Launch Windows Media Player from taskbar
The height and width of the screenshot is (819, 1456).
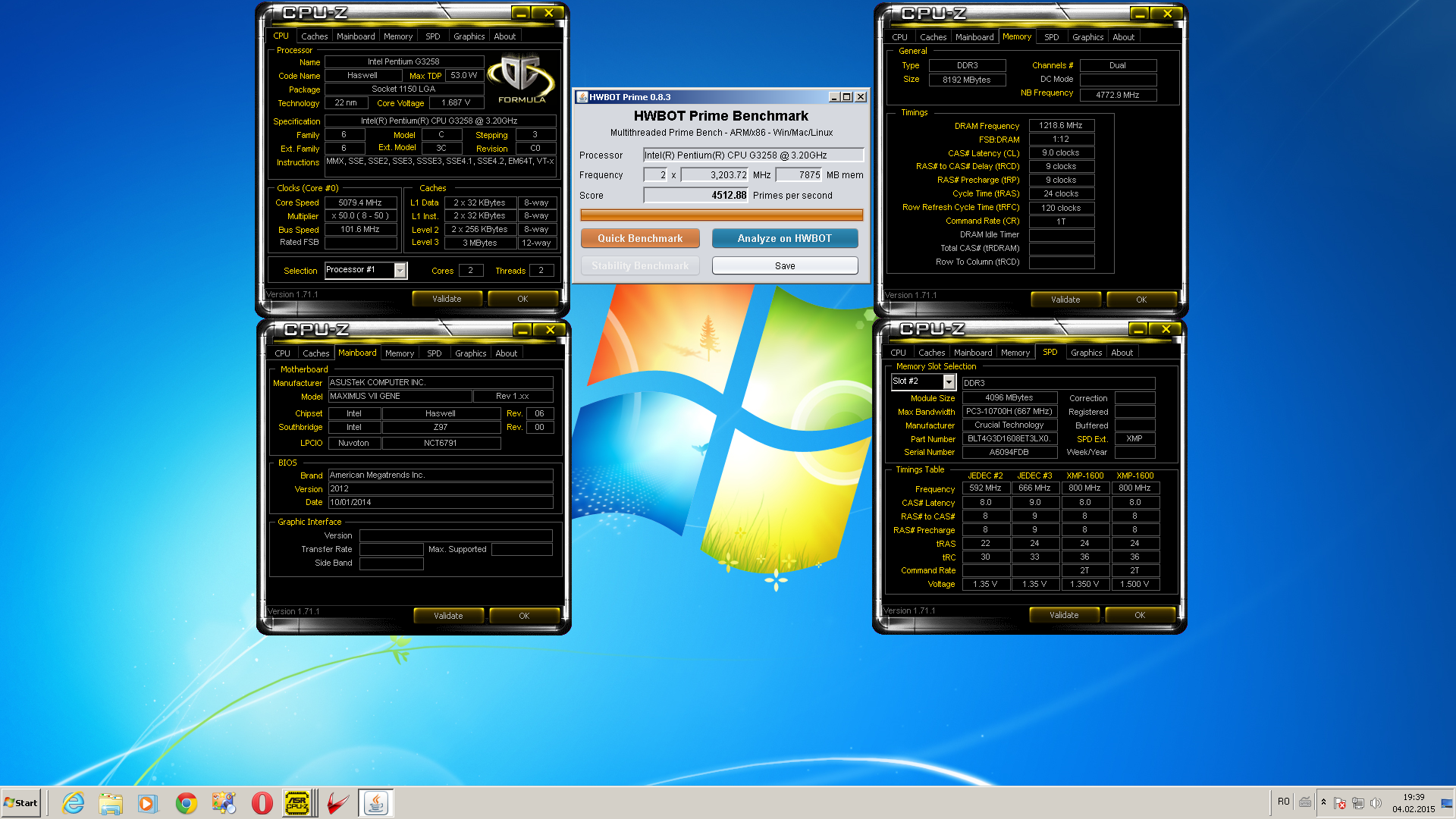(x=148, y=803)
